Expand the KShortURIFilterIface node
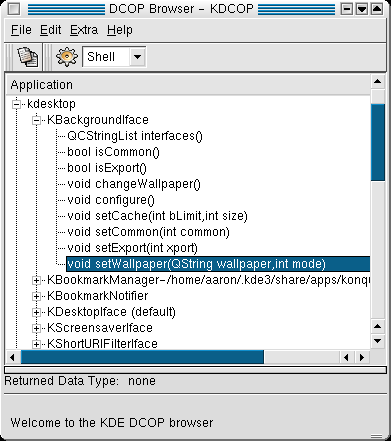Image resolution: width=391 pixels, height=441 pixels. (x=36, y=344)
